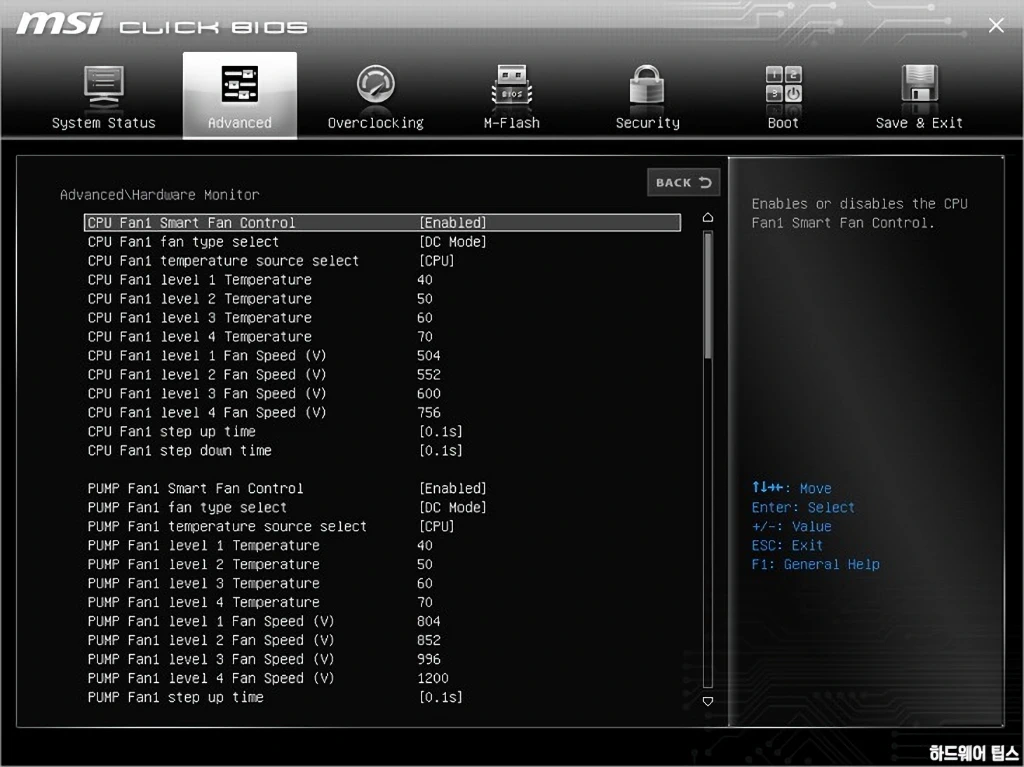Select PUMP Fan1 level 3 Fan Speed 996

[x=428, y=659]
